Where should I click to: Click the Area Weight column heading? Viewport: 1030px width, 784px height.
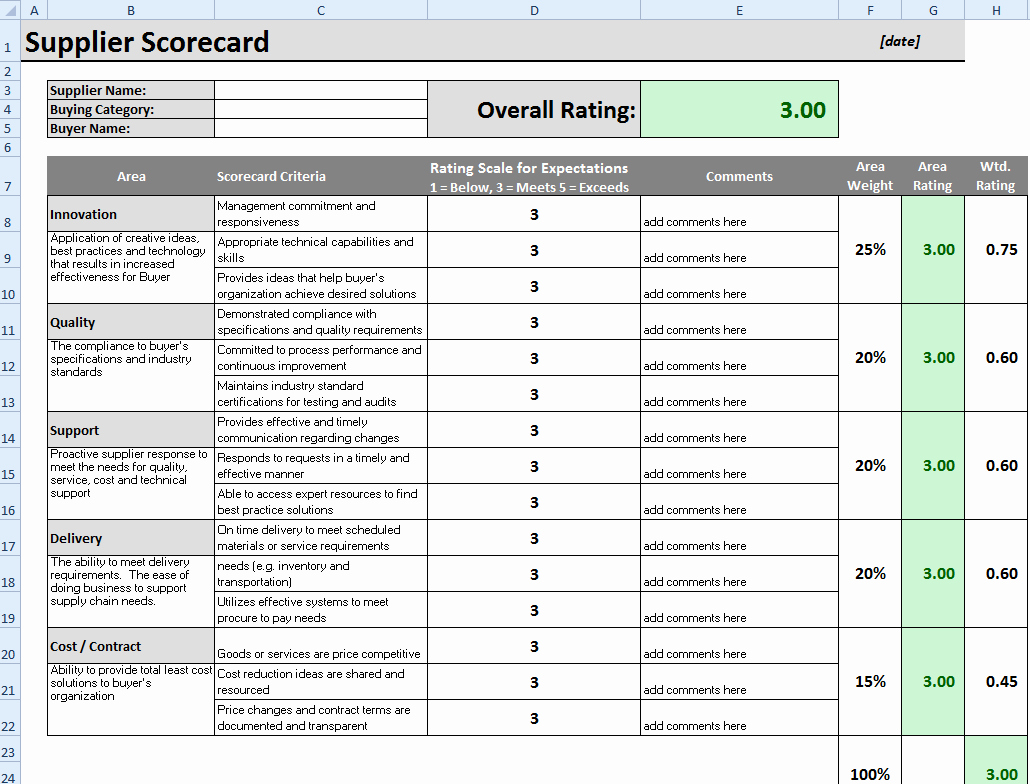[x=870, y=176]
